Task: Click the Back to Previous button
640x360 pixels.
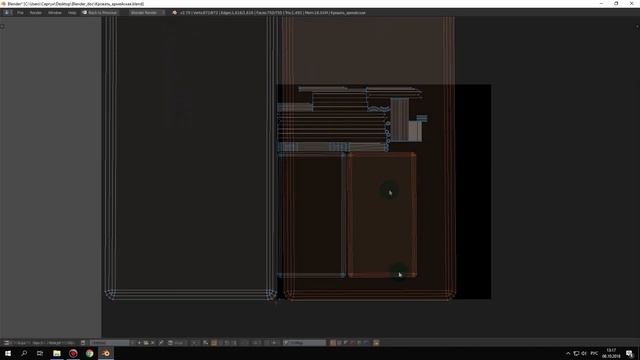Action: [x=100, y=13]
